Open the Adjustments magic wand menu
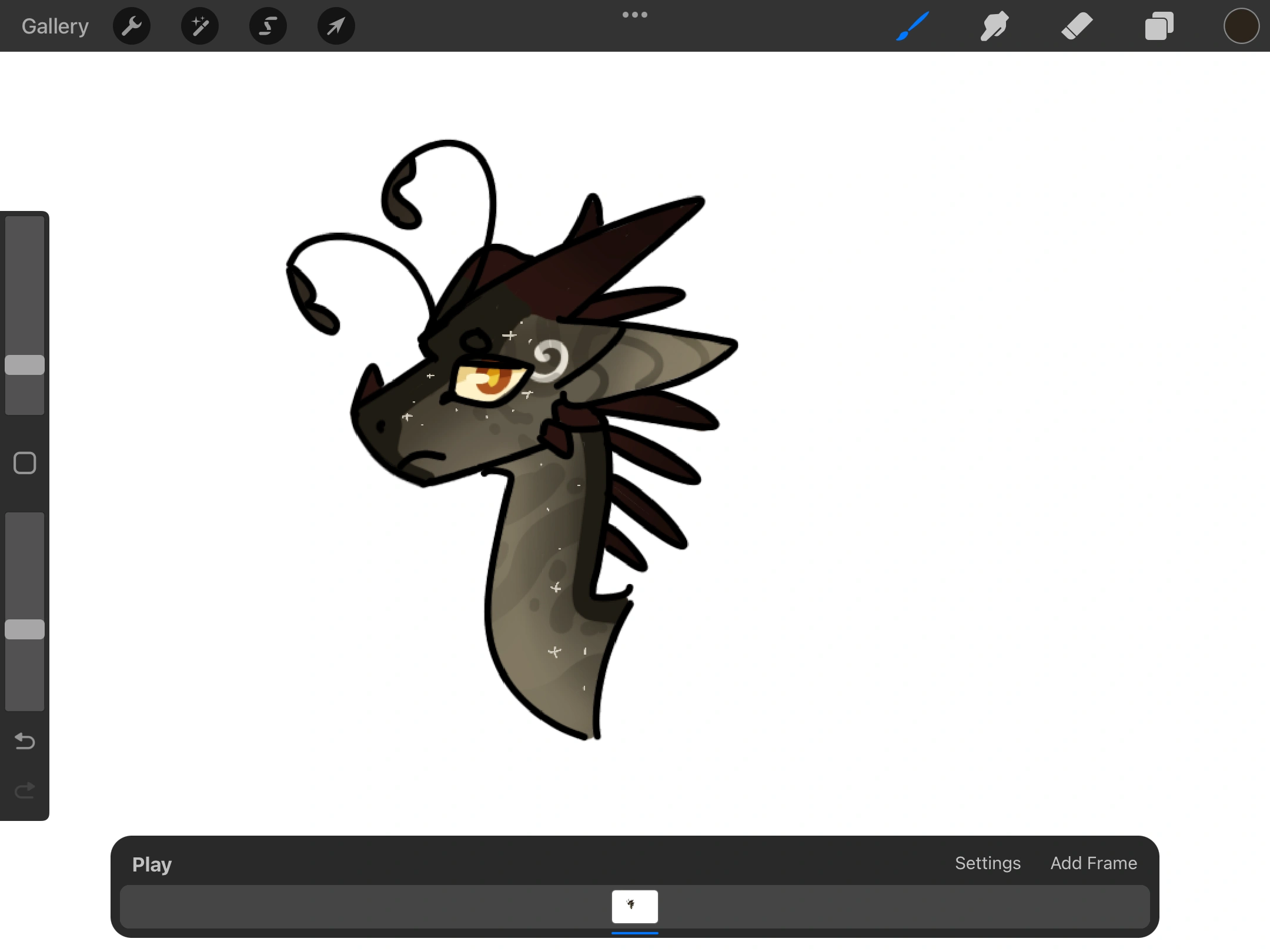The height and width of the screenshot is (952, 1270). pos(200,26)
